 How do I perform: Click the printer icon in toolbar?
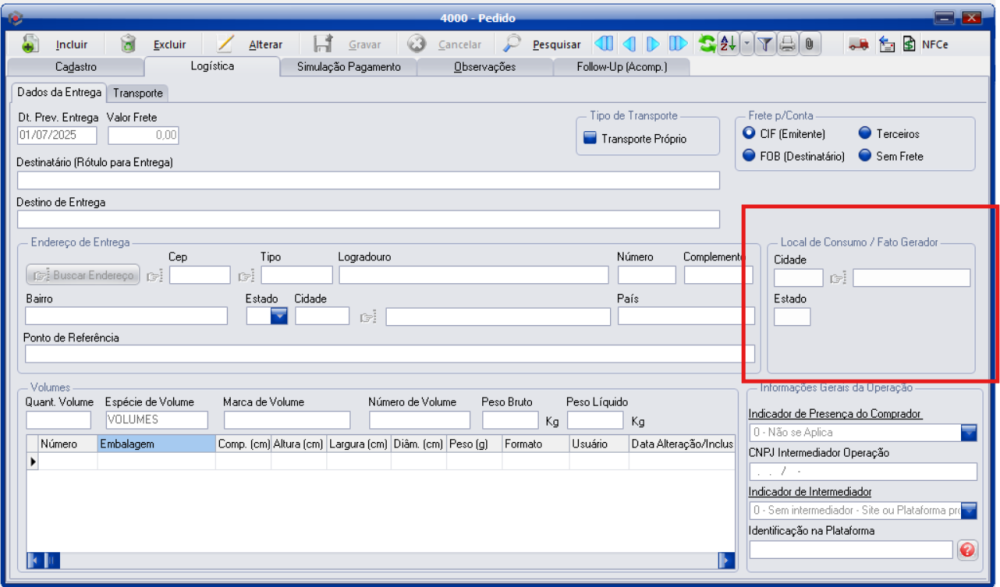(x=787, y=44)
